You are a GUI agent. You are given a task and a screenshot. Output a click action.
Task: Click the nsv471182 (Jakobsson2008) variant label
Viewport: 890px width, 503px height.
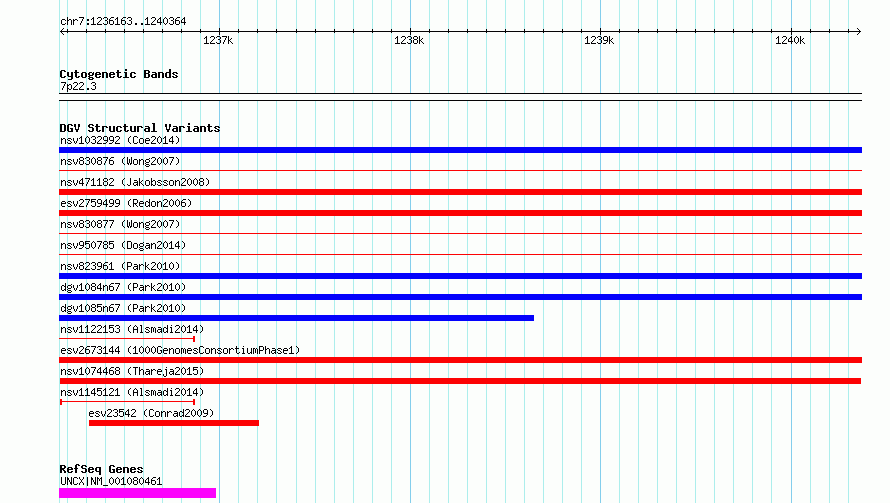click(x=135, y=182)
